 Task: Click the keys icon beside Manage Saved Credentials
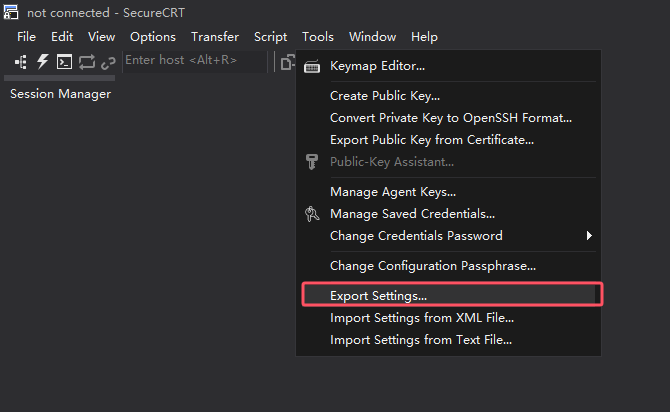click(312, 214)
